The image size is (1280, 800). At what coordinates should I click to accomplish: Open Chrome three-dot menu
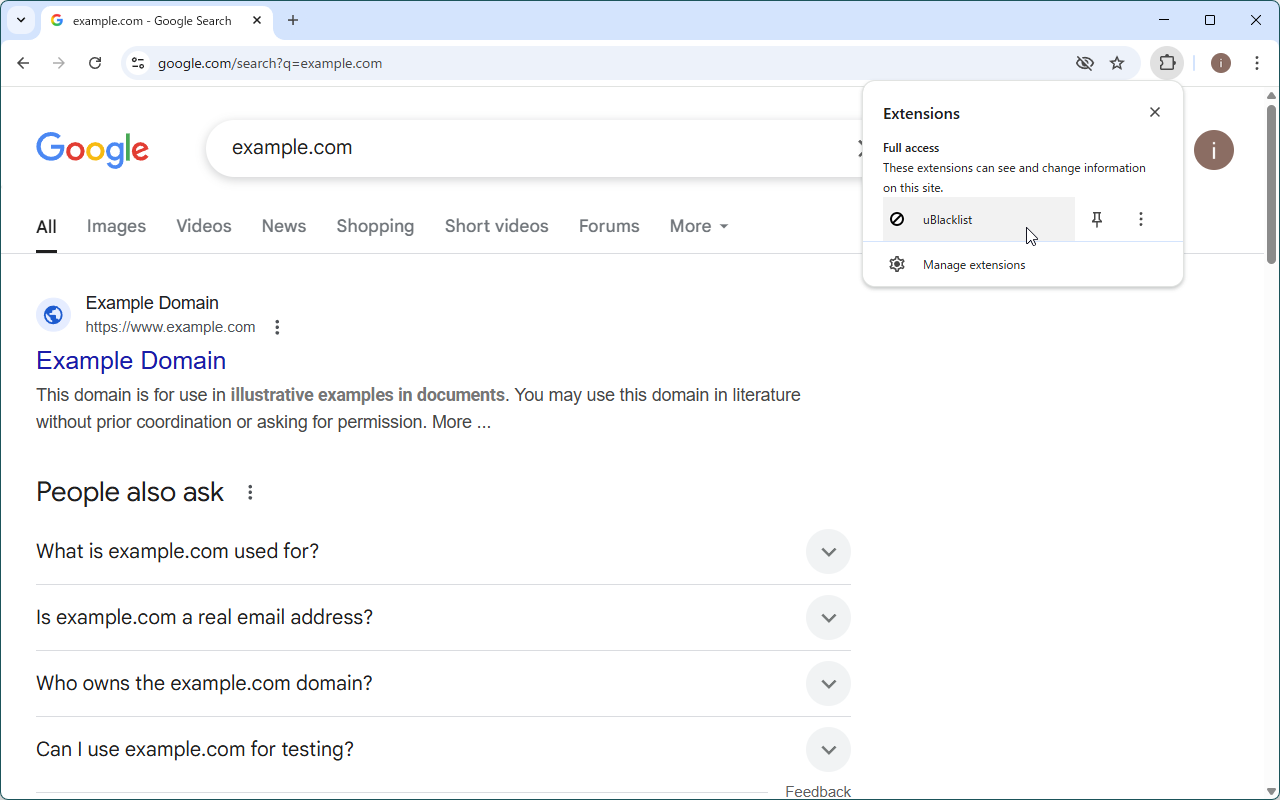1257,63
